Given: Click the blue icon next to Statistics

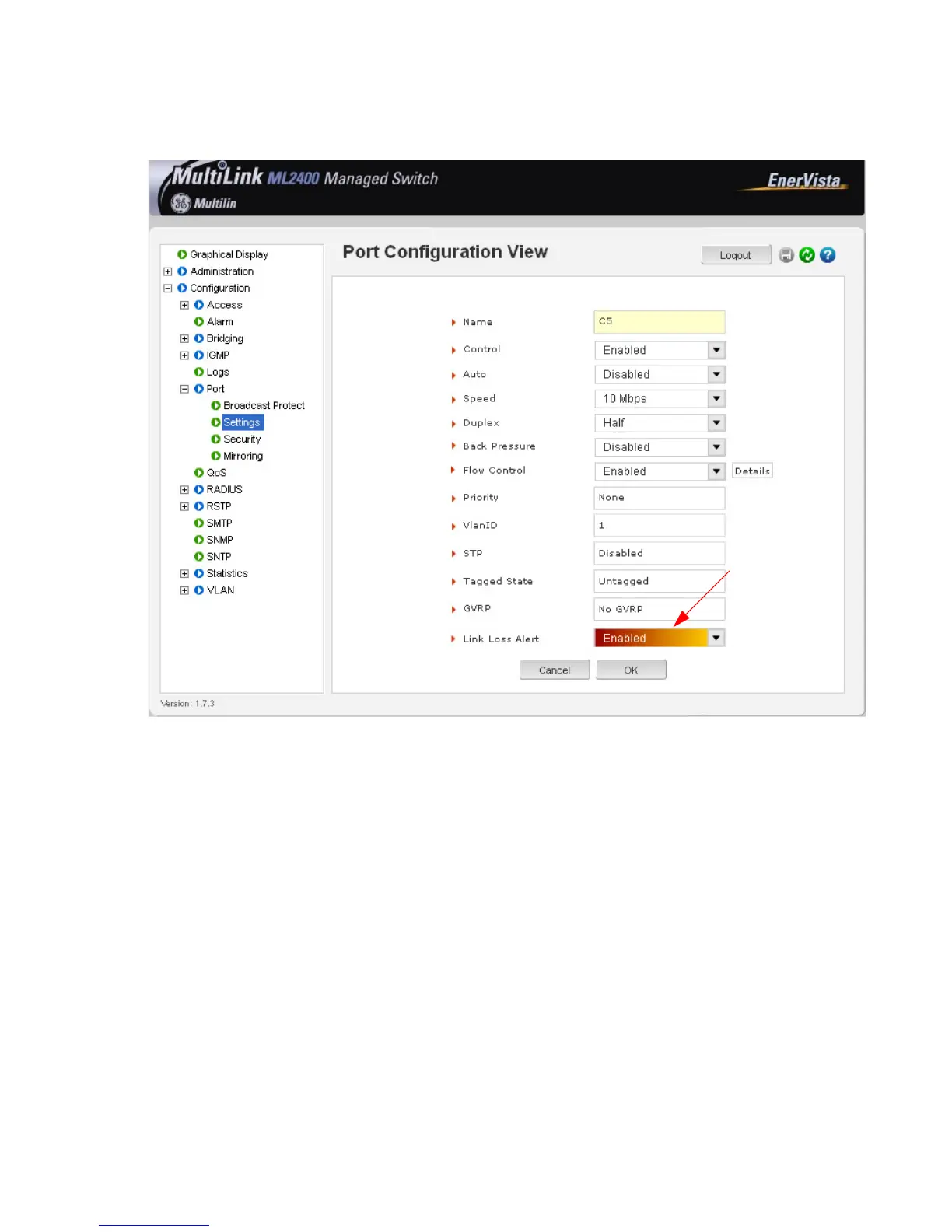Looking at the screenshot, I should point(199,573).
